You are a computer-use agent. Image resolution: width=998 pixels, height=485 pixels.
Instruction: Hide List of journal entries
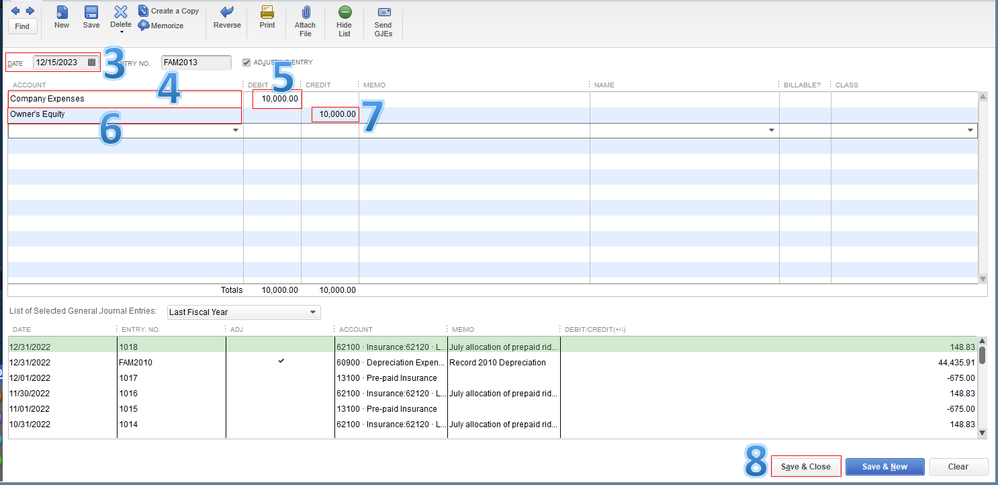tap(344, 21)
